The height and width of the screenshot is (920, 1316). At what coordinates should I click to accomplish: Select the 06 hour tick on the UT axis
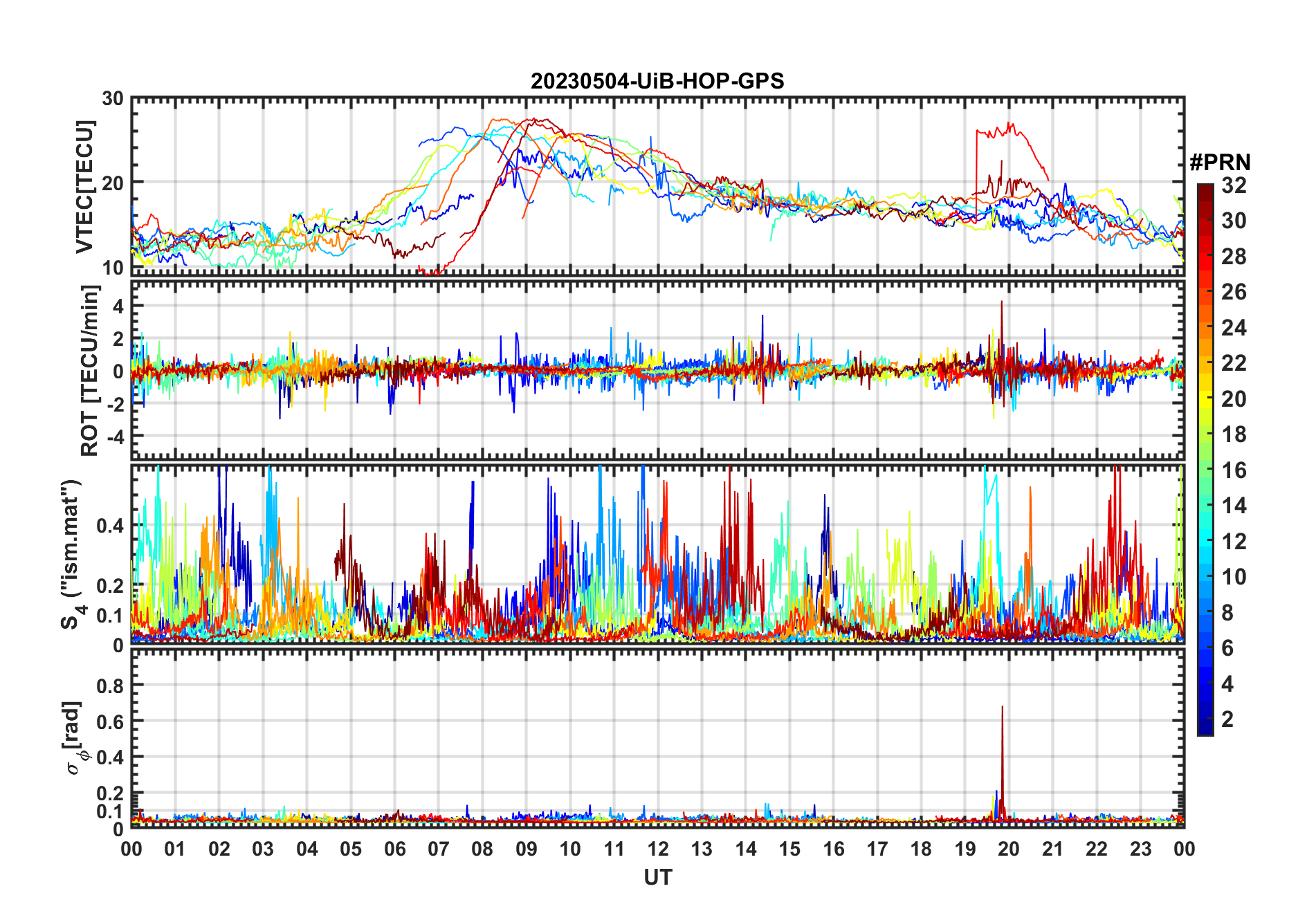[x=395, y=849]
